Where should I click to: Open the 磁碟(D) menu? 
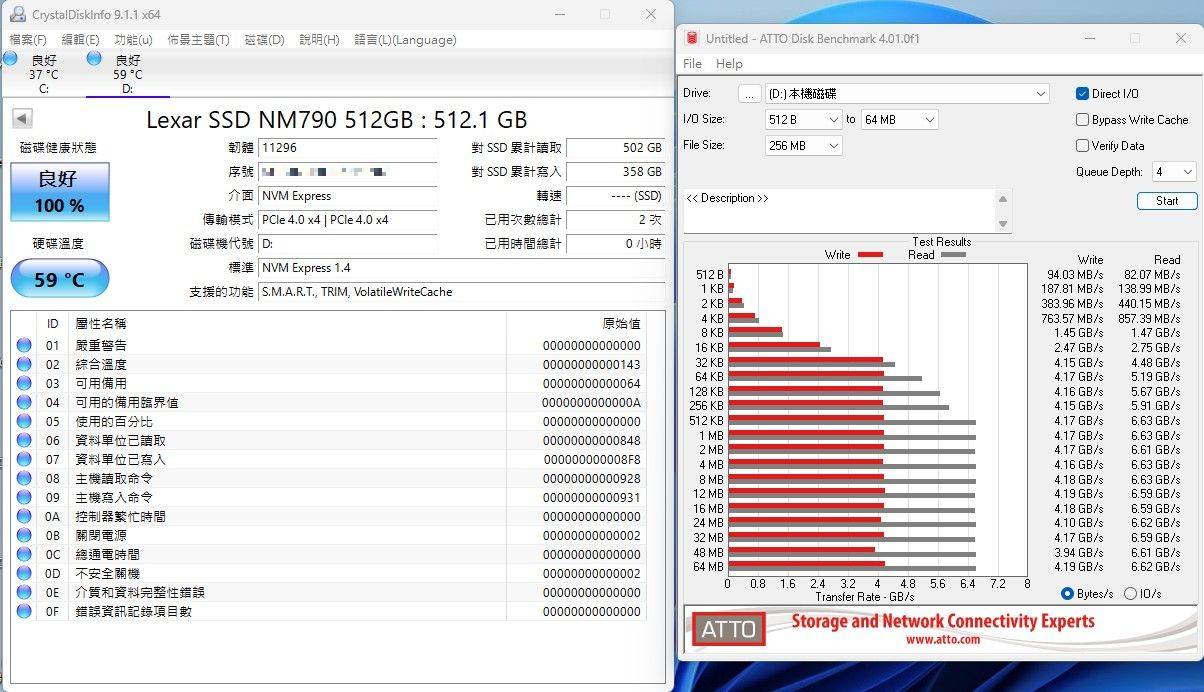point(265,40)
